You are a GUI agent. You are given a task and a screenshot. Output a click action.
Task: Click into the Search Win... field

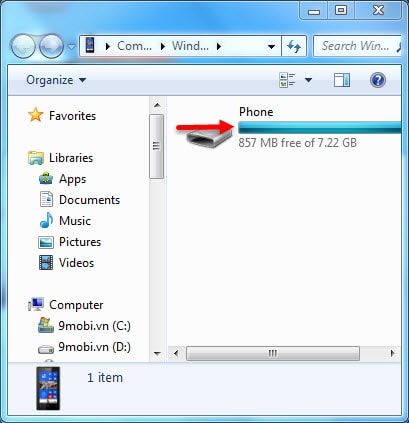click(357, 46)
